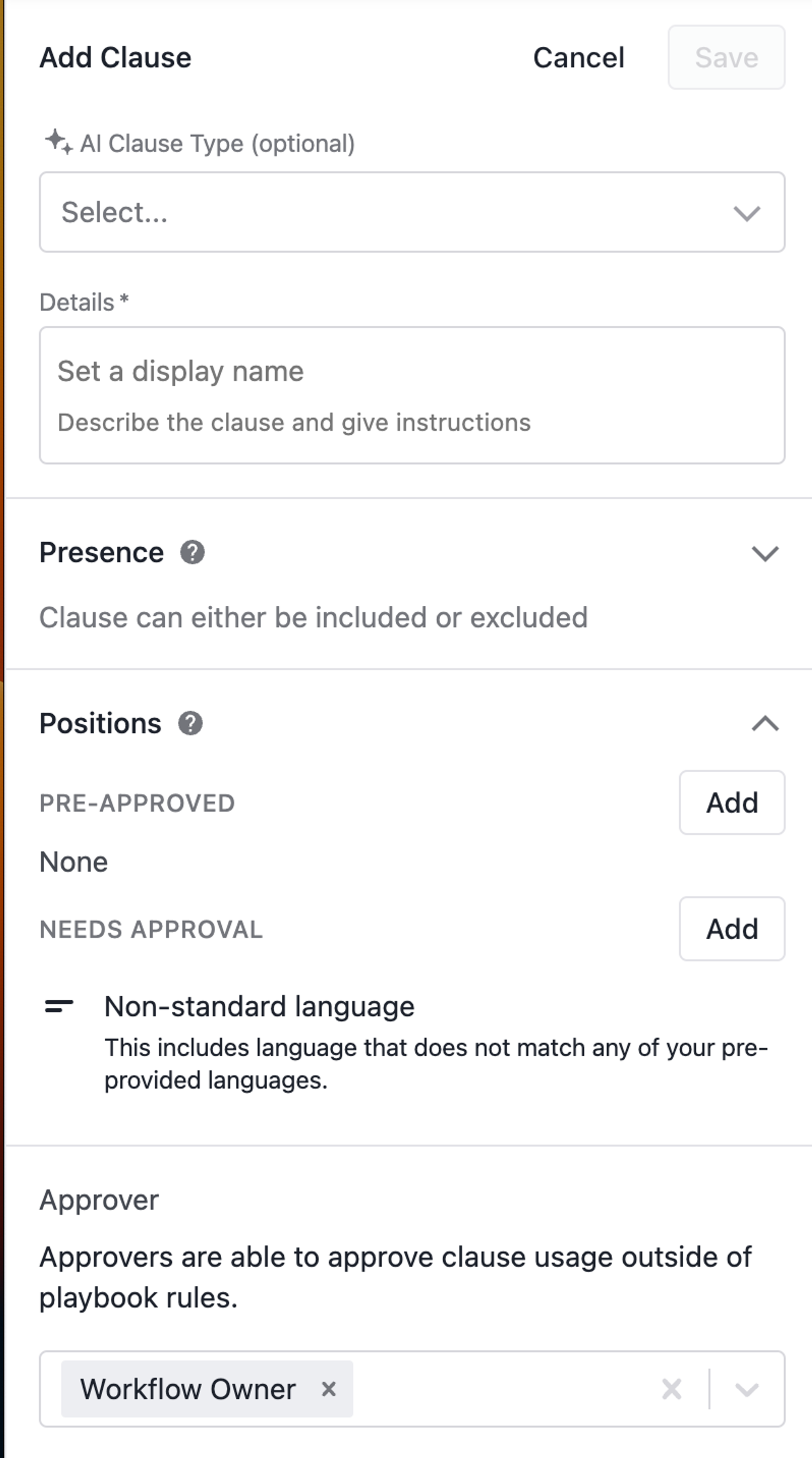The width and height of the screenshot is (812, 1458).
Task: Clear all approvers with the large X
Action: [x=672, y=1389]
